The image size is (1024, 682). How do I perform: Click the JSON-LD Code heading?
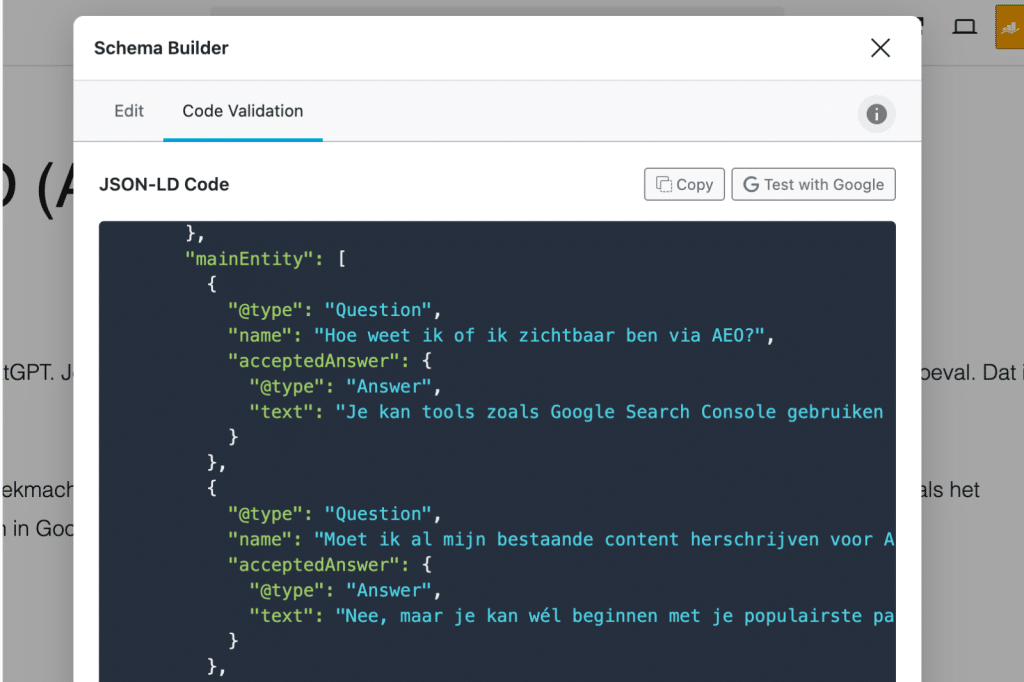click(164, 184)
